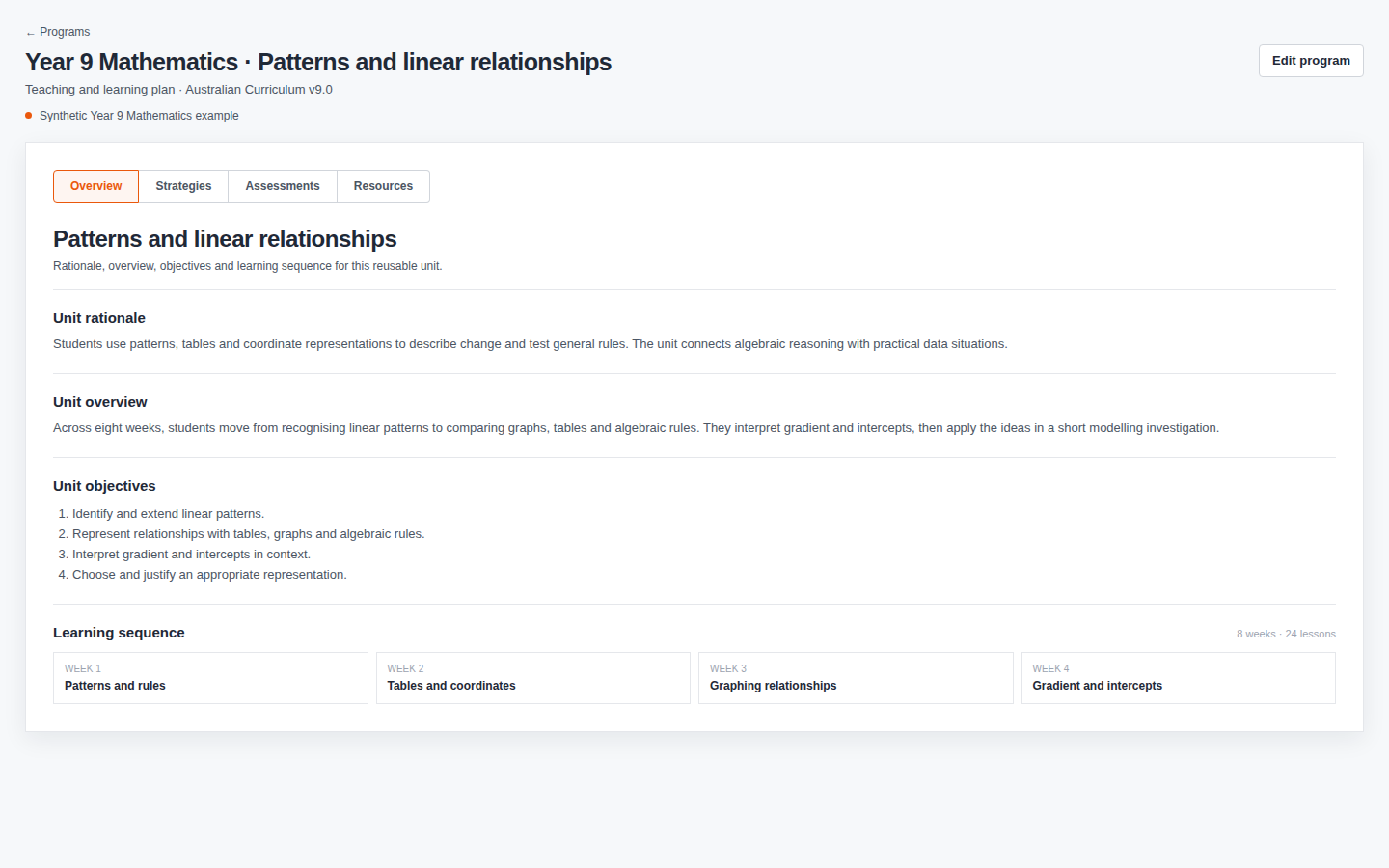Switch to the Strategies tab
The width and height of the screenshot is (1389, 868).
click(183, 186)
